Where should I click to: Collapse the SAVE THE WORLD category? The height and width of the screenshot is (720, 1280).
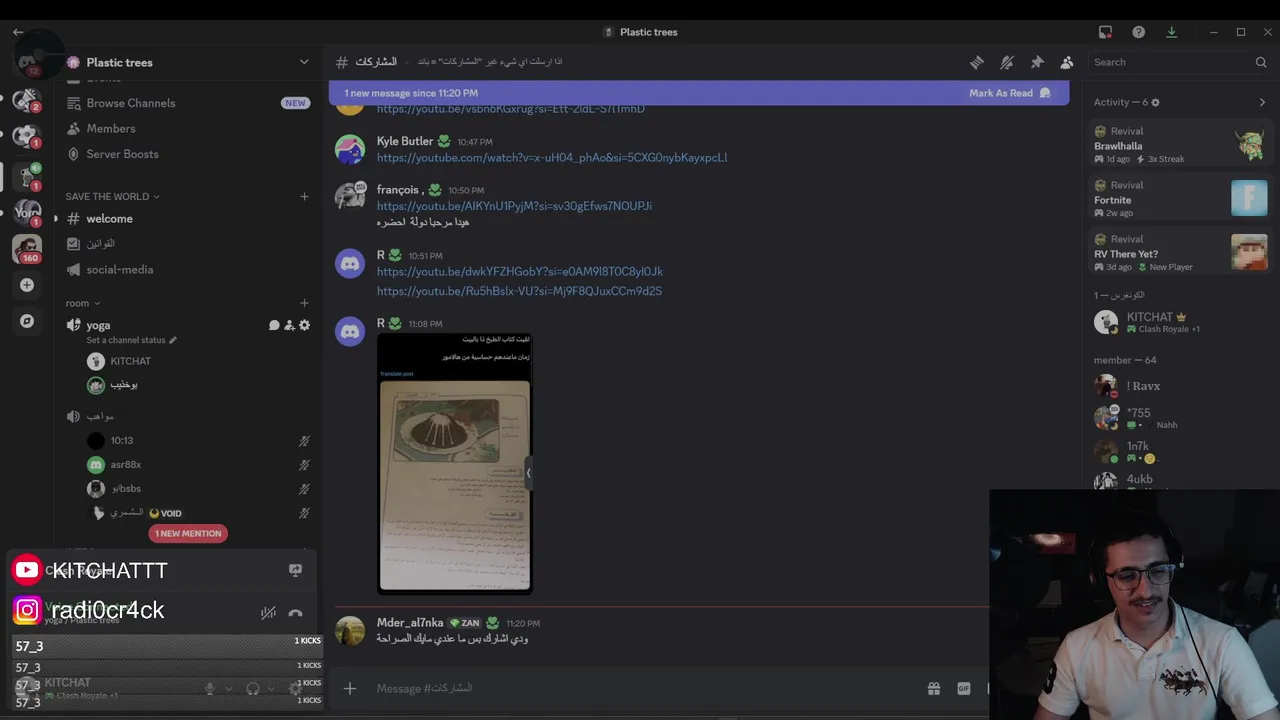tap(112, 196)
